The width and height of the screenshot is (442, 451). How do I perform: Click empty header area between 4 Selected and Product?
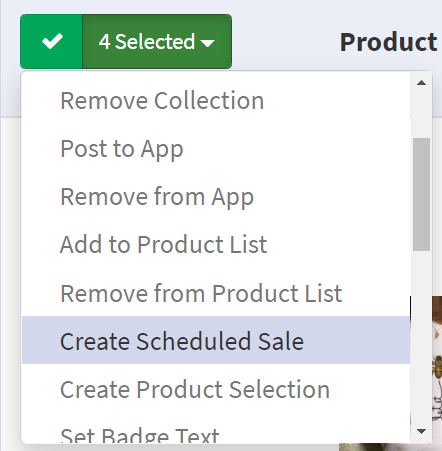tap(286, 42)
